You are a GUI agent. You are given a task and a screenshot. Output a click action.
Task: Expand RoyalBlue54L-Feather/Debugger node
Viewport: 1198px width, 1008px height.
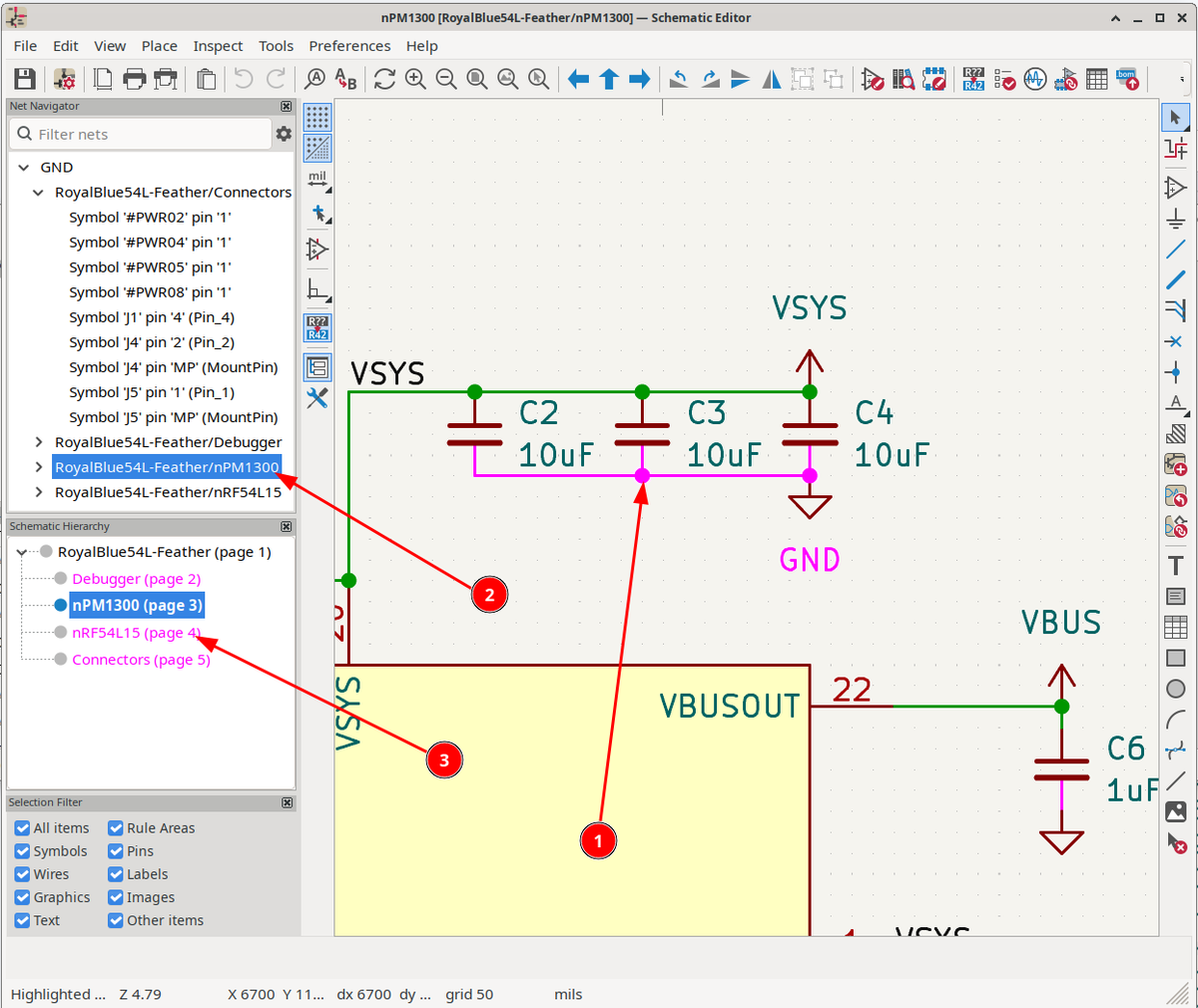[39, 442]
